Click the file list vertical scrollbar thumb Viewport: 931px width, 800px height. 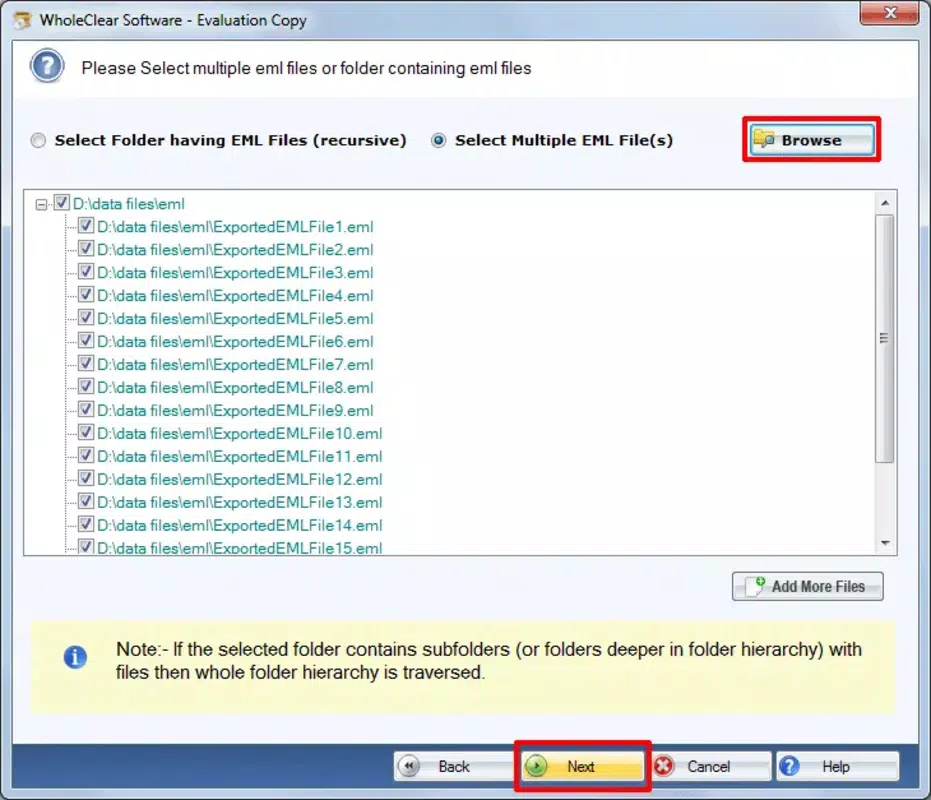click(885, 338)
